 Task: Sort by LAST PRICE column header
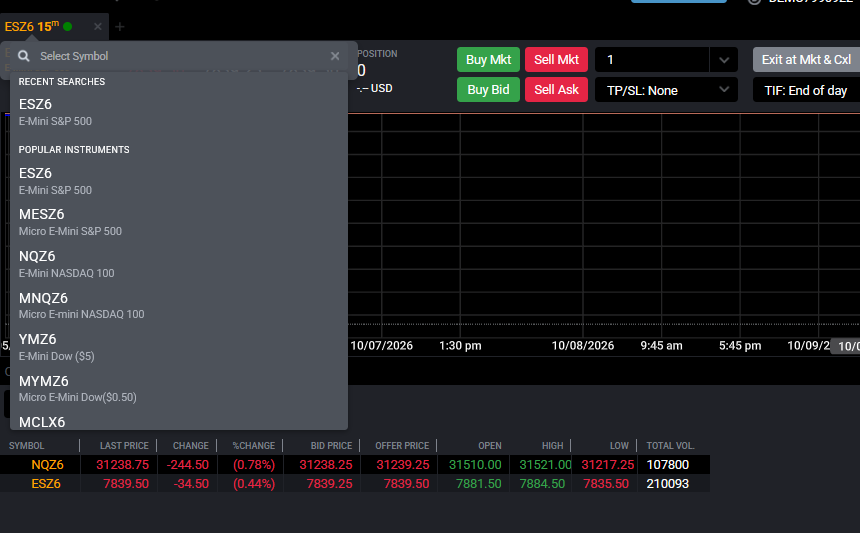pyautogui.click(x=124, y=446)
